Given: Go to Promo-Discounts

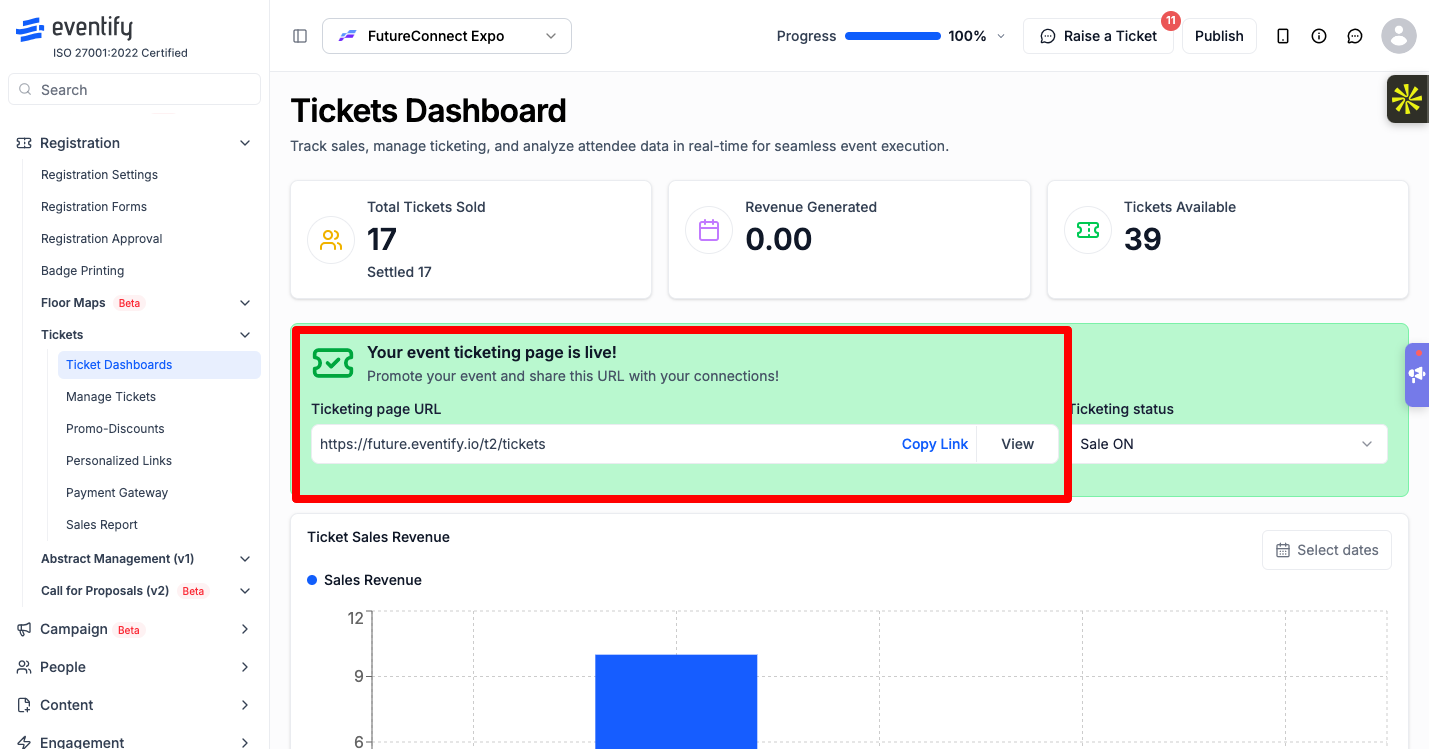Looking at the screenshot, I should click(115, 429).
